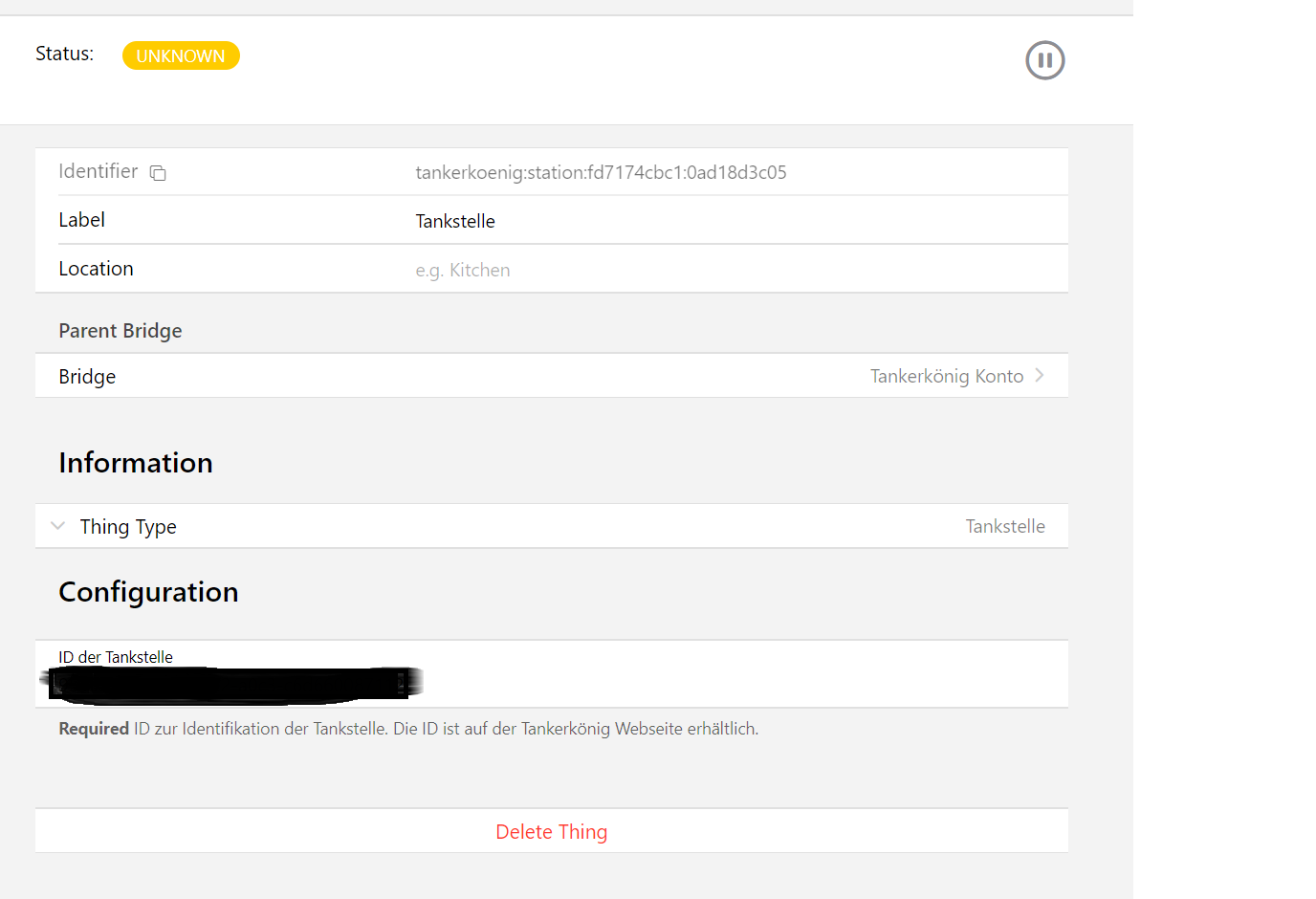Pause the thing with the pause icon
Image resolution: width=1316 pixels, height=899 pixels.
pyautogui.click(x=1044, y=60)
